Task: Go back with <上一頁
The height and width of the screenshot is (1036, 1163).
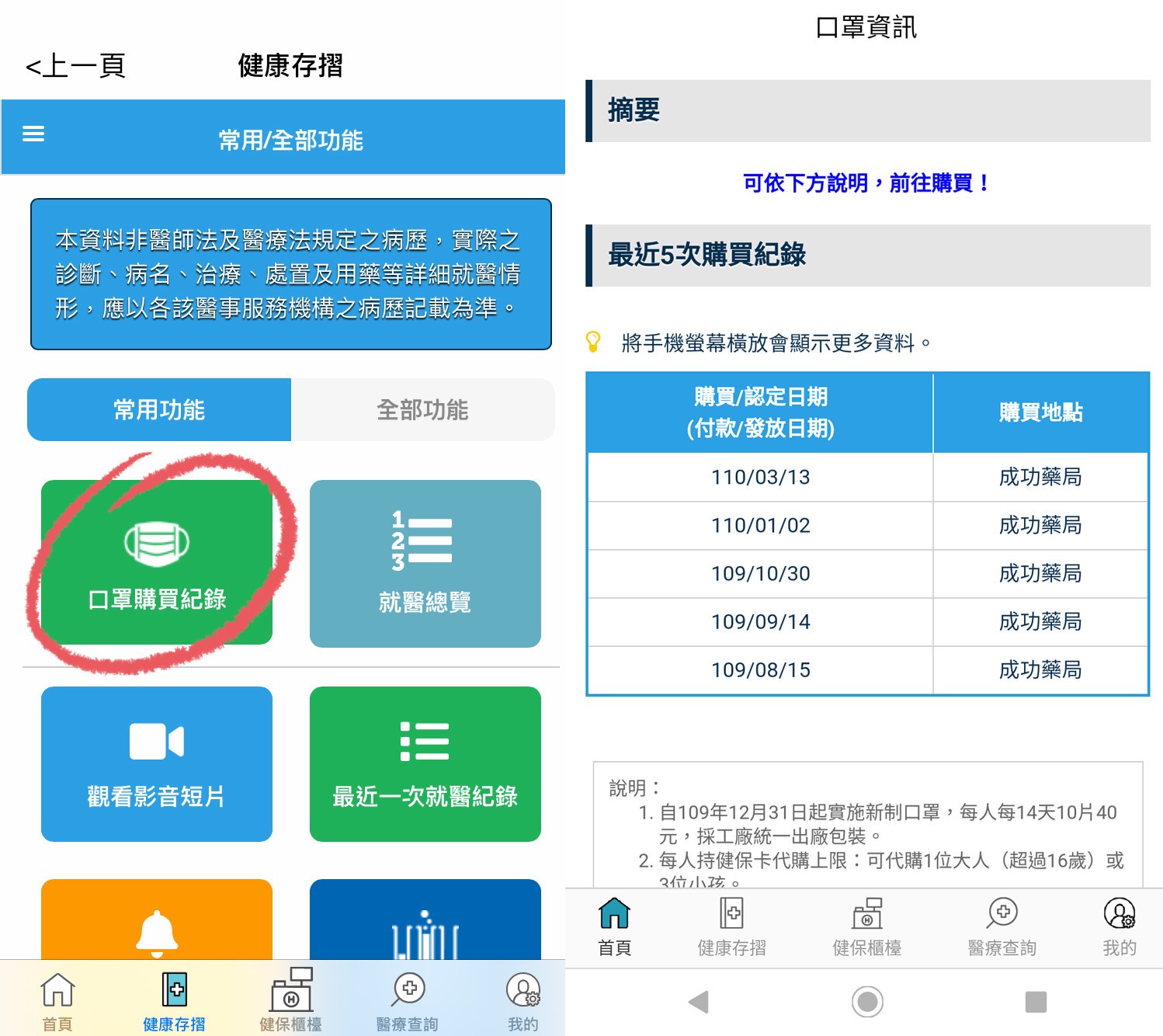Action: (x=75, y=66)
